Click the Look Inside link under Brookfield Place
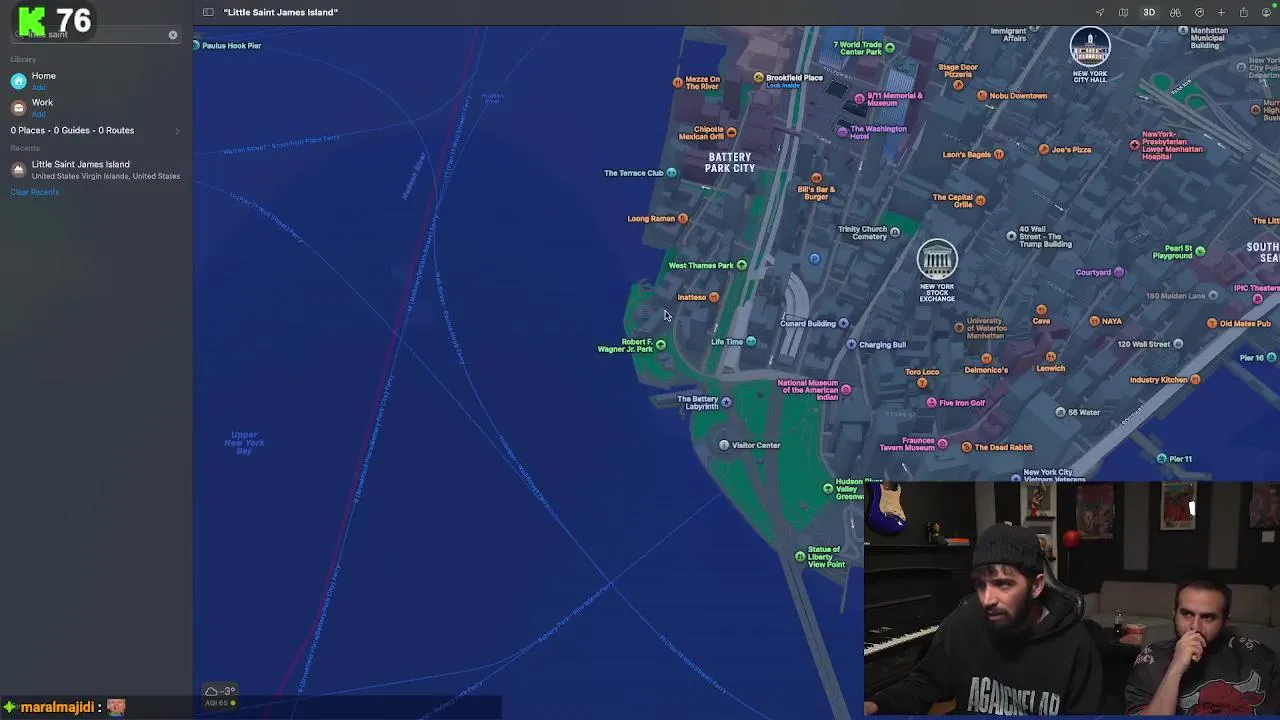The image size is (1280, 720). pos(783,86)
